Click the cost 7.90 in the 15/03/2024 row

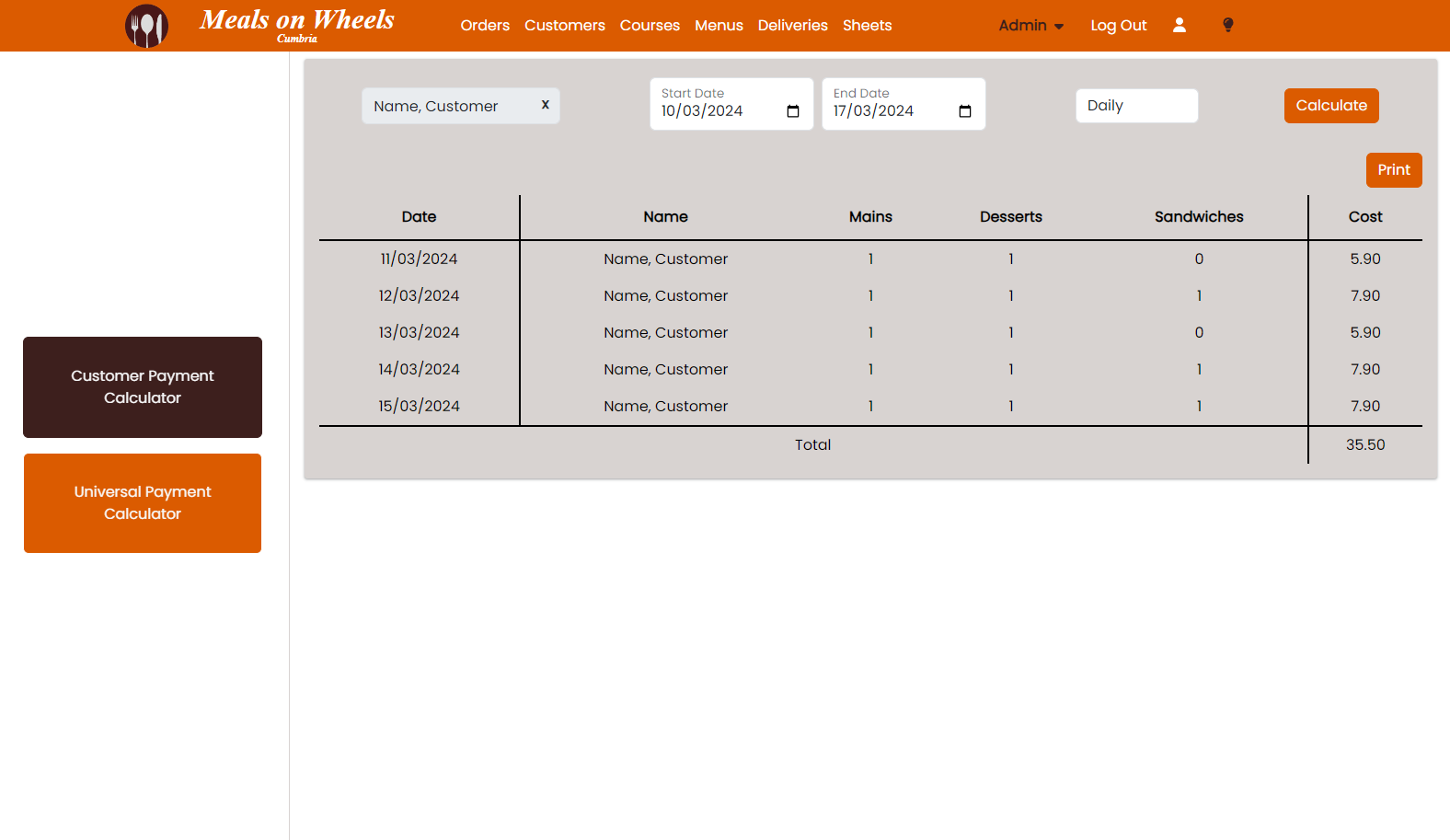[x=1365, y=407]
